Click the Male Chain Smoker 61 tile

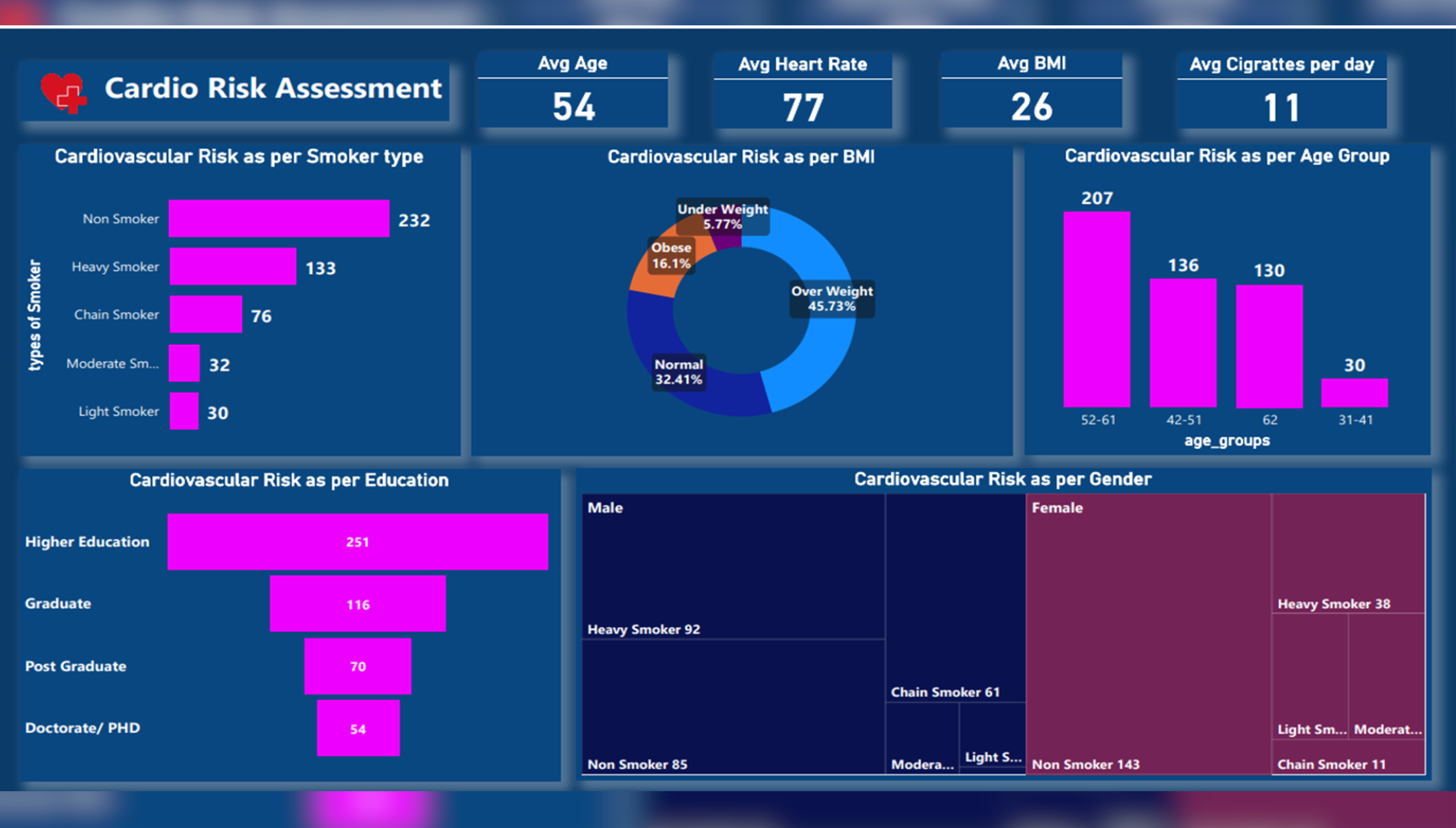[x=956, y=598]
